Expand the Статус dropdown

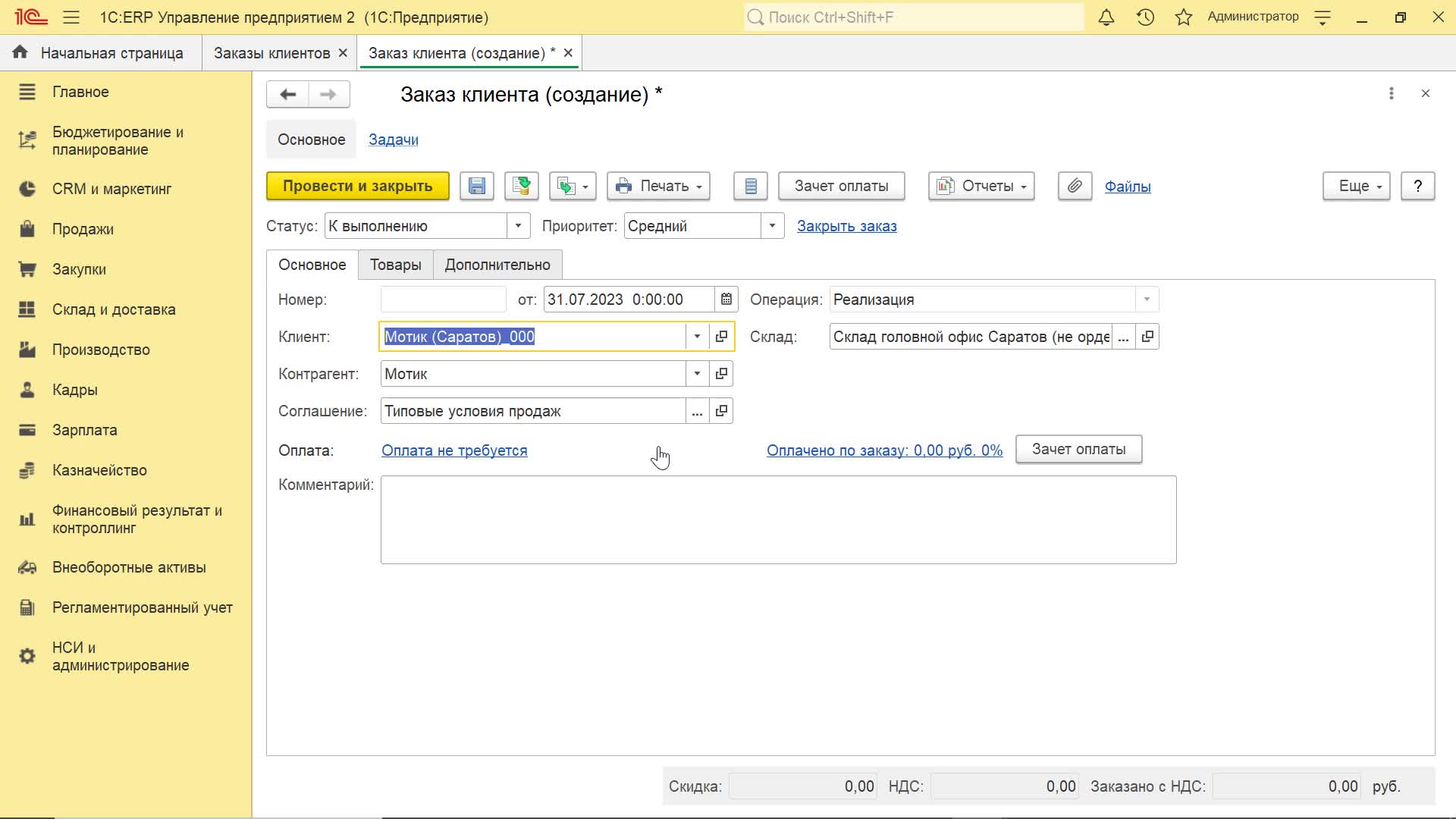pyautogui.click(x=518, y=226)
